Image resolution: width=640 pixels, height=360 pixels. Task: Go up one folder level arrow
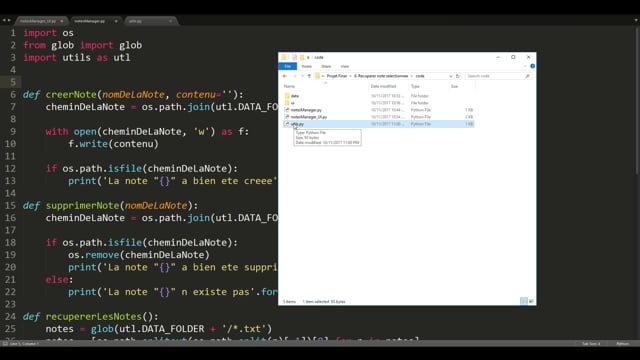tap(309, 76)
